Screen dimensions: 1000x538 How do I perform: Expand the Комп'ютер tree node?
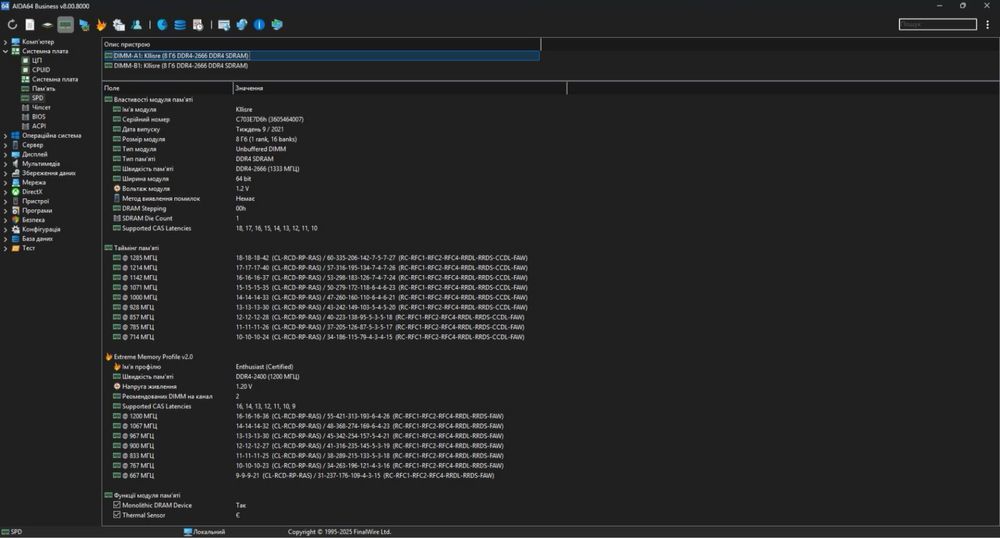point(6,42)
